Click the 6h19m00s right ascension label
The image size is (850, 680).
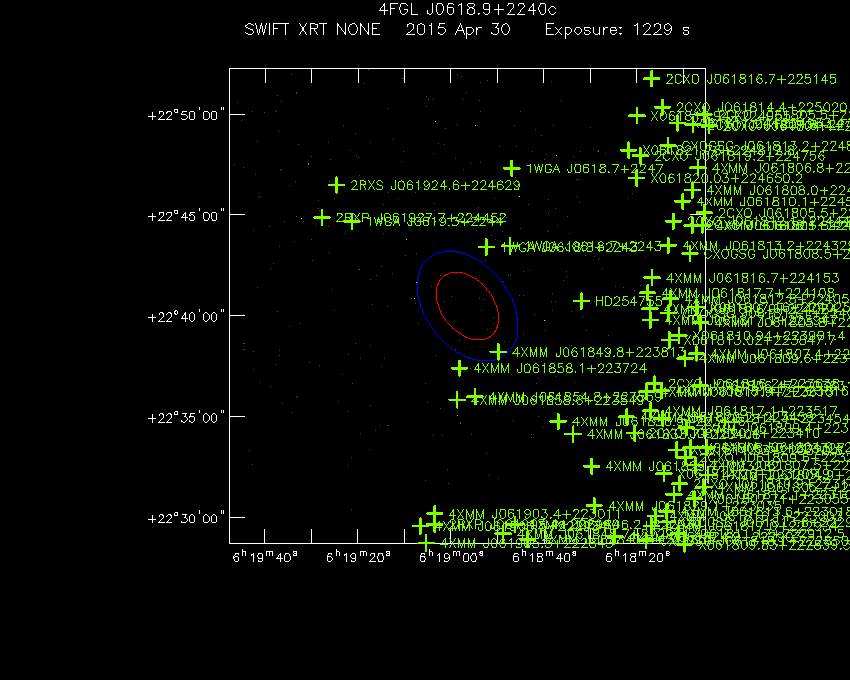452,557
